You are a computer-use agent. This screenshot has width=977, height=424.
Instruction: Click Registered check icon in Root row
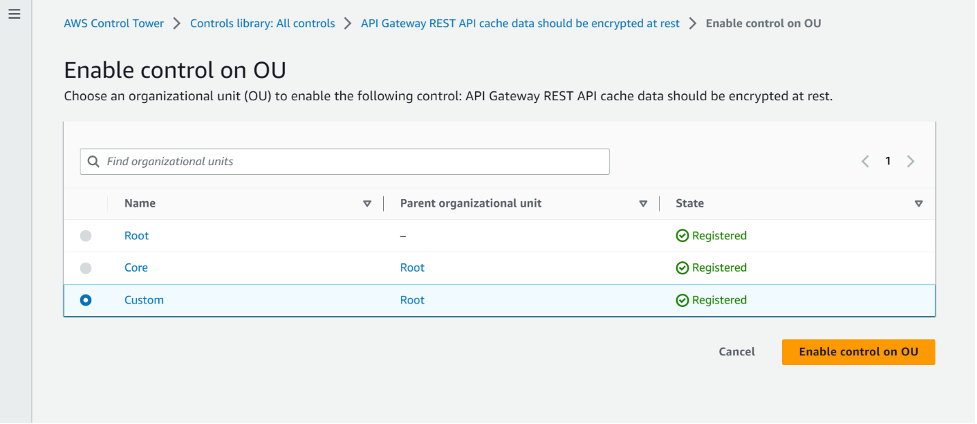[682, 236]
